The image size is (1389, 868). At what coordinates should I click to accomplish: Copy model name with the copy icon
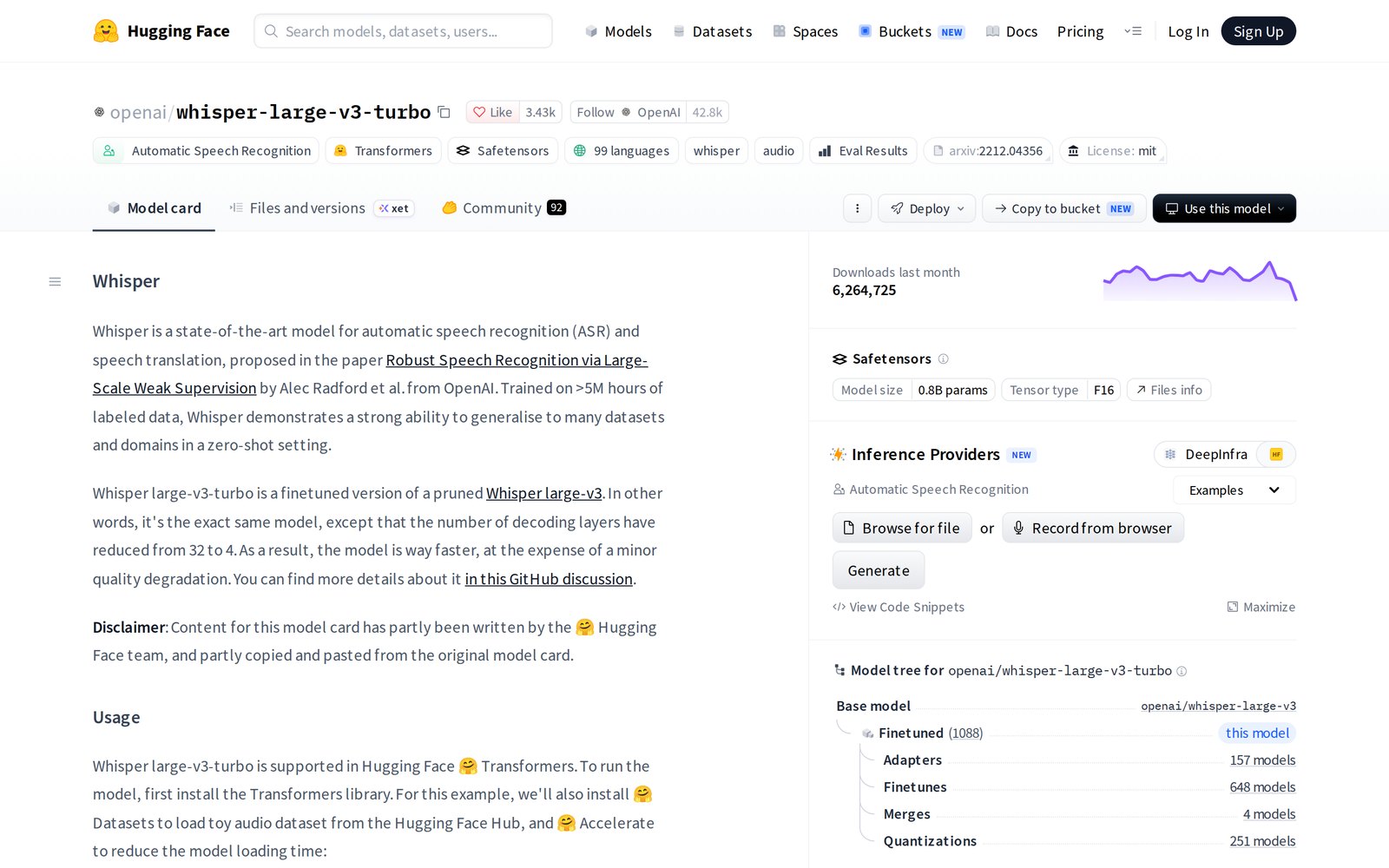pos(444,112)
